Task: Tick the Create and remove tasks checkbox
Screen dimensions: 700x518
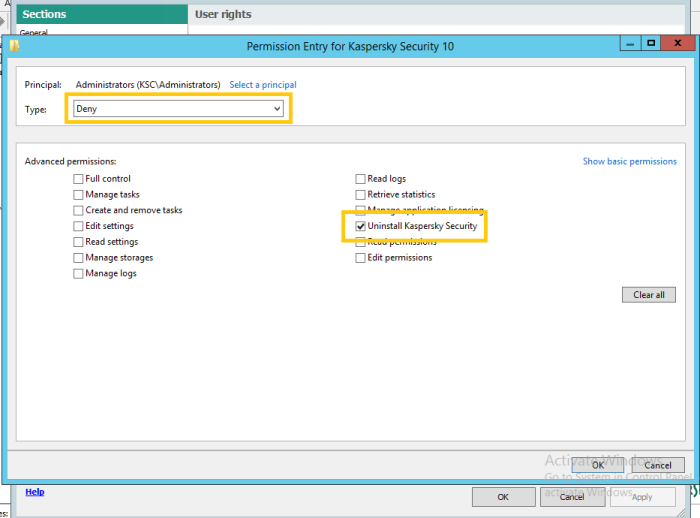Action: click(78, 210)
